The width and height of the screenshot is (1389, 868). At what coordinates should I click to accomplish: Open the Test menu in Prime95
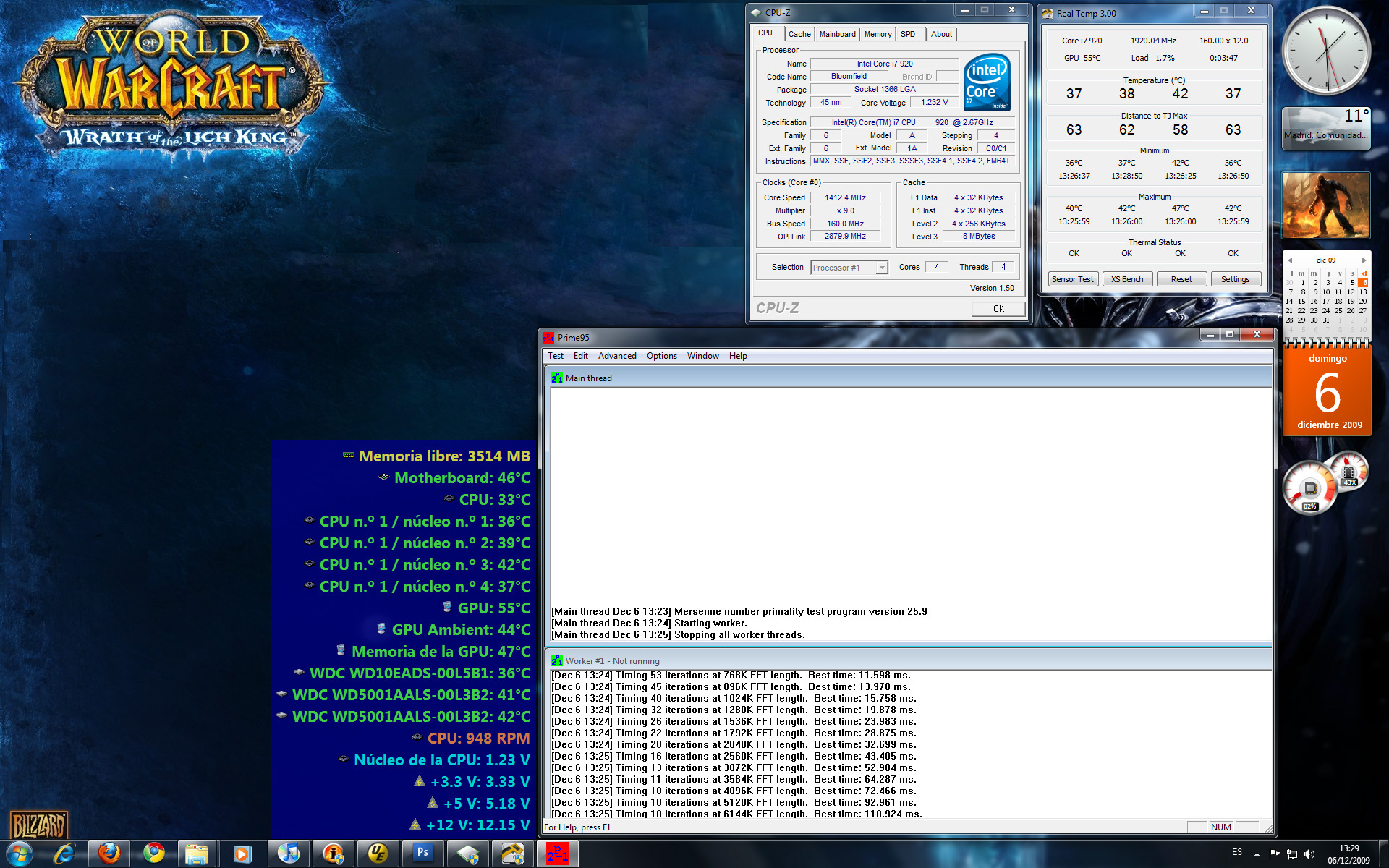(556, 356)
